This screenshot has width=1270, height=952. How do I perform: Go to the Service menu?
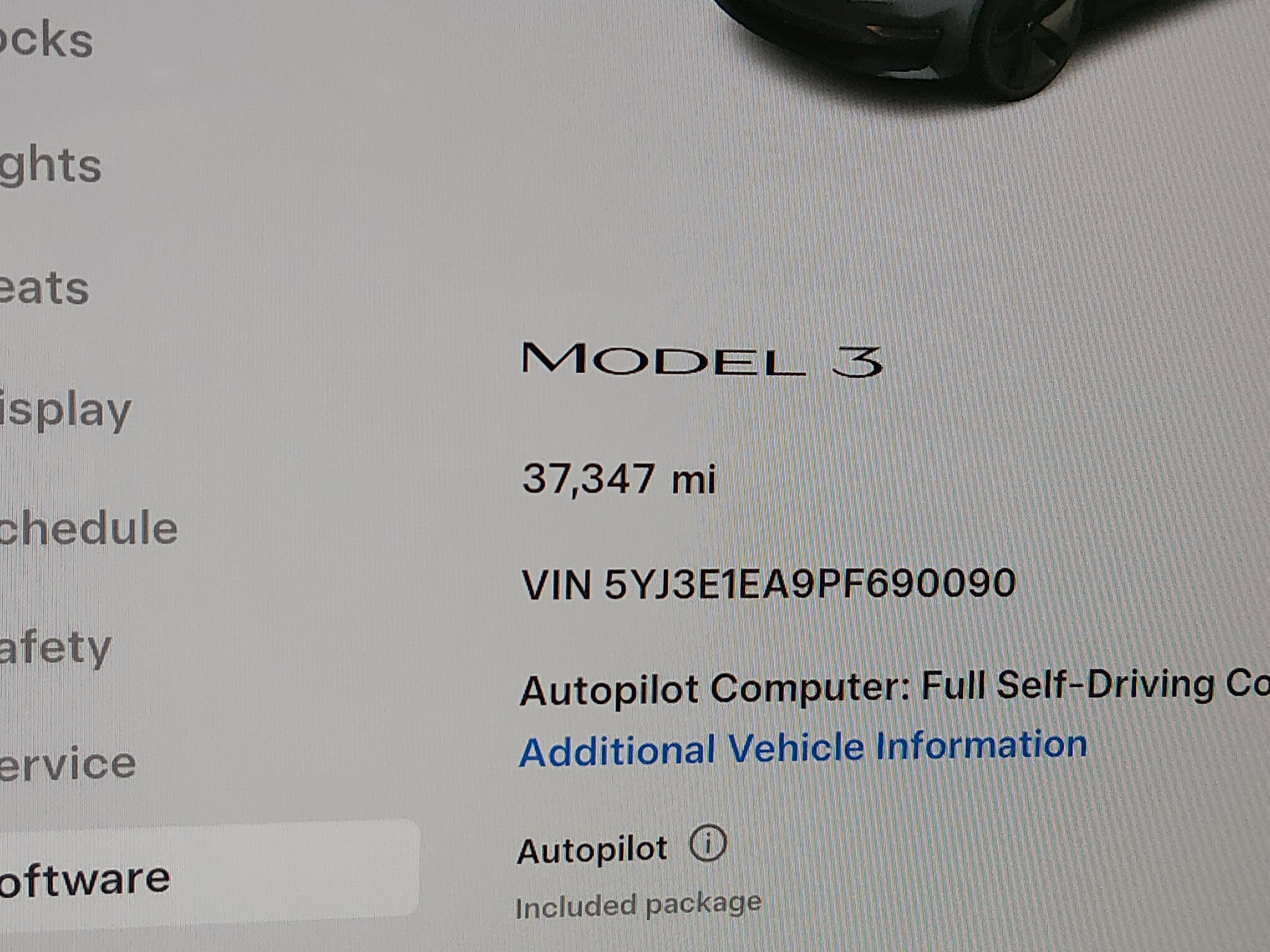pos(68,764)
